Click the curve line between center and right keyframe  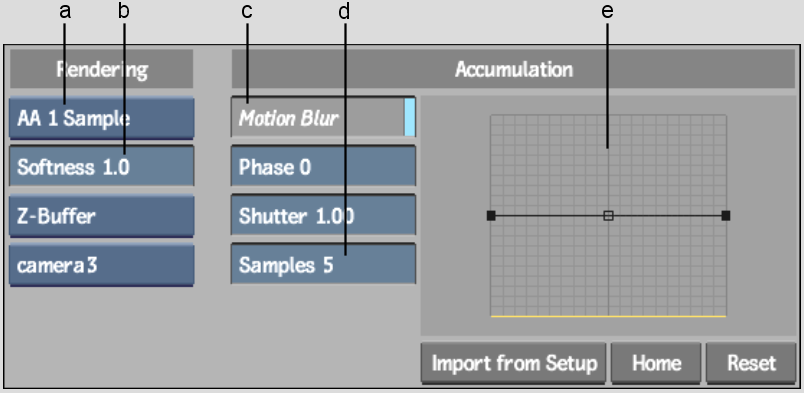coord(667,216)
